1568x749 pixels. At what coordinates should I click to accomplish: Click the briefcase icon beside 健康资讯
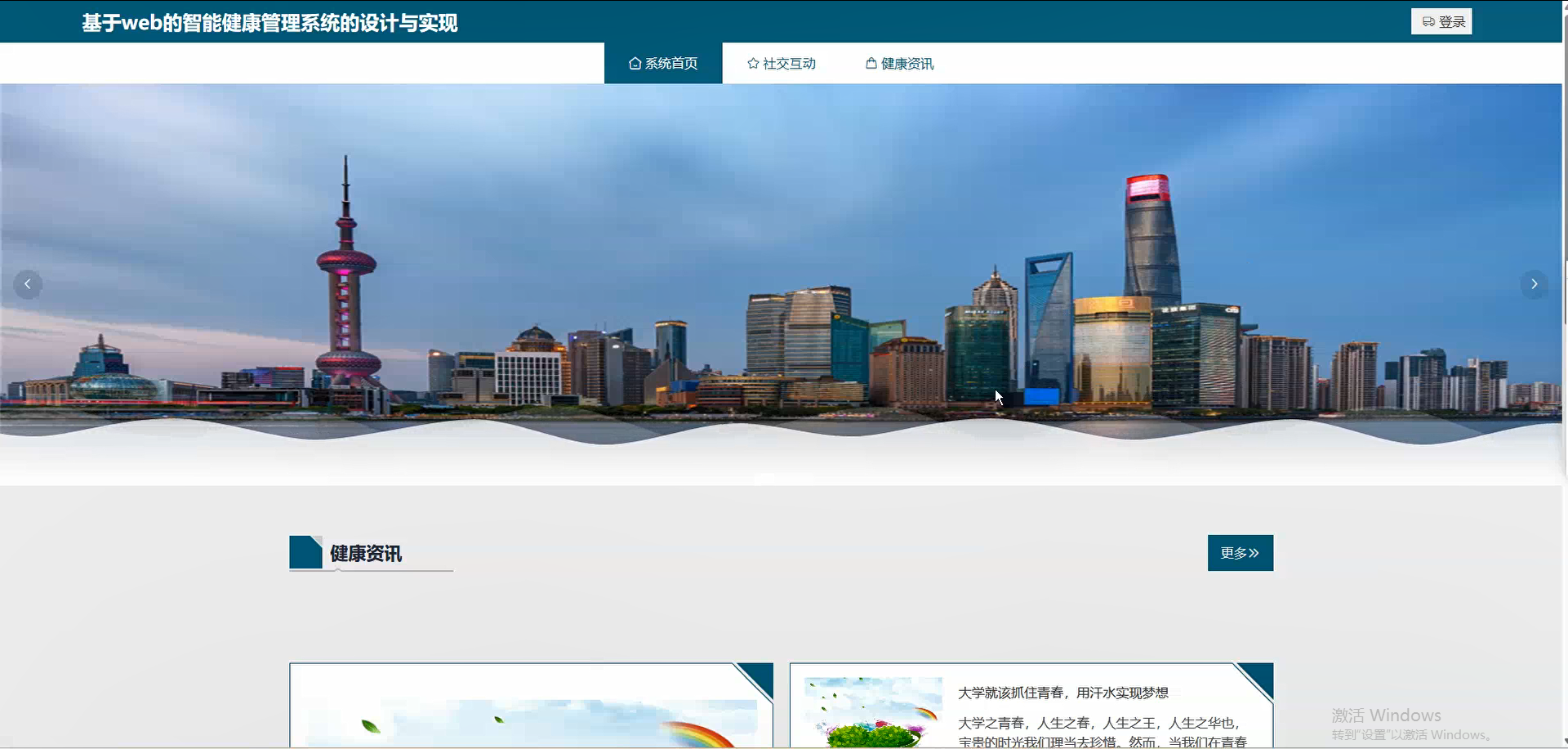870,62
